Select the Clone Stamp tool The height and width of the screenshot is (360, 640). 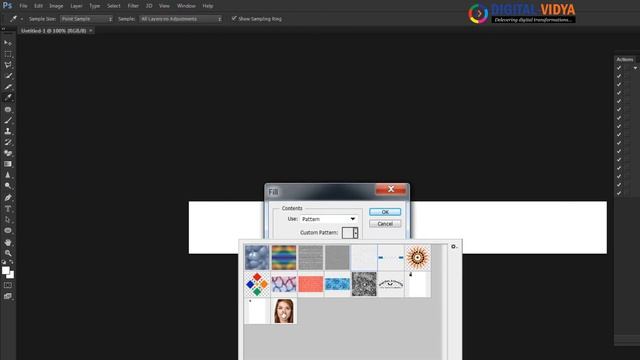coord(8,131)
